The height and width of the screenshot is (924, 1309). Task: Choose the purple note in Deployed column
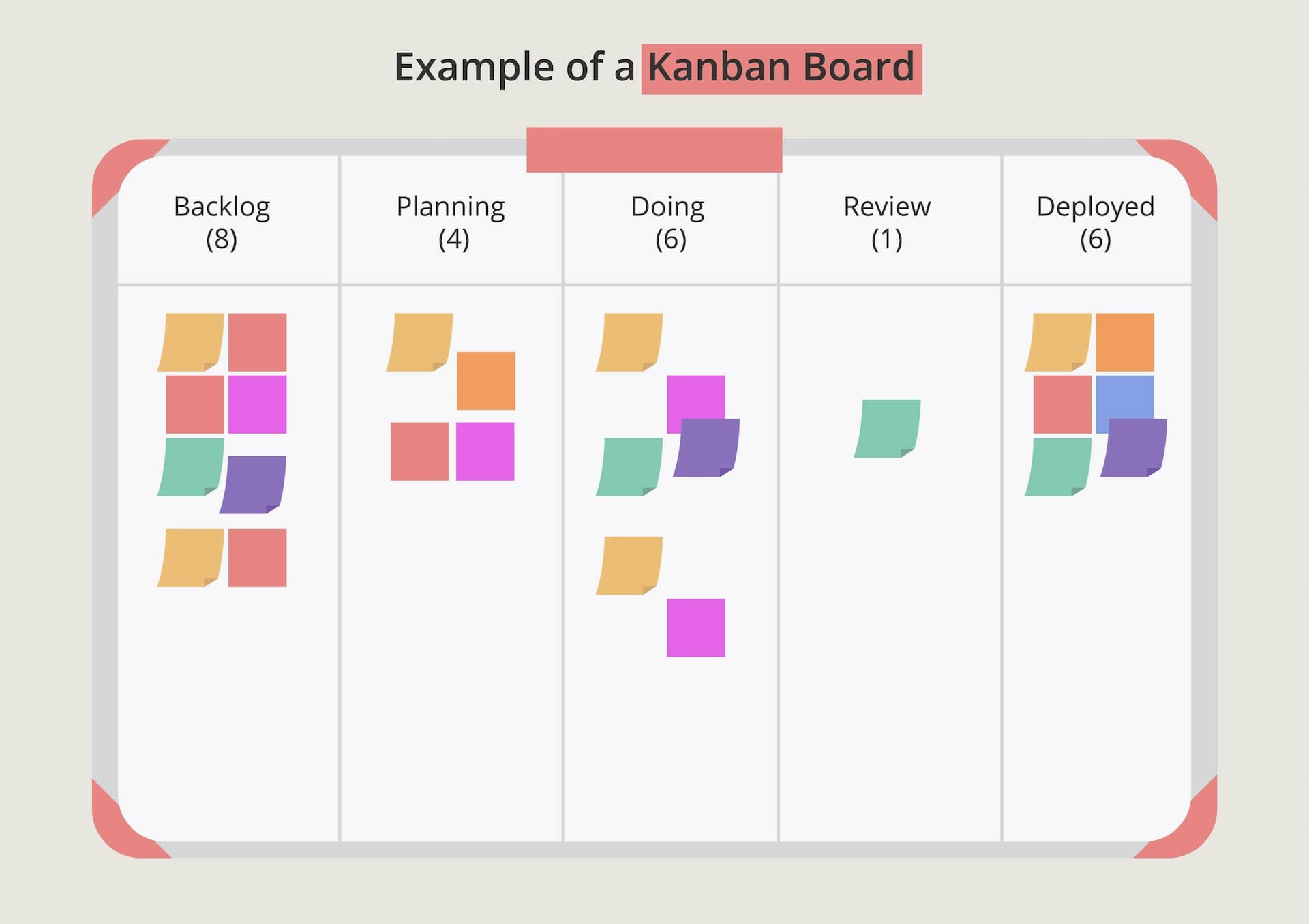pos(1134,447)
